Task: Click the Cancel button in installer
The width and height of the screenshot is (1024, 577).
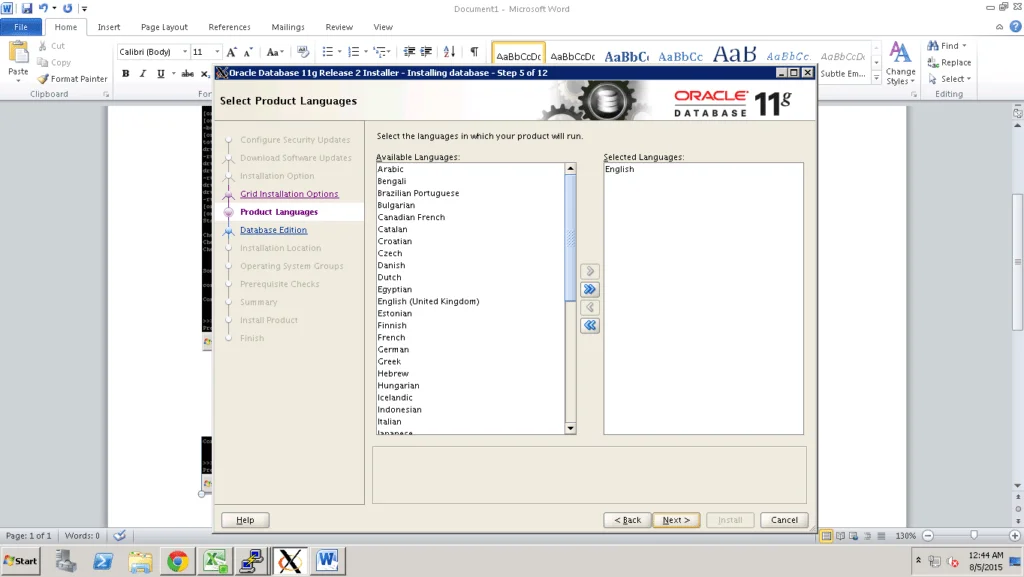Action: click(784, 520)
